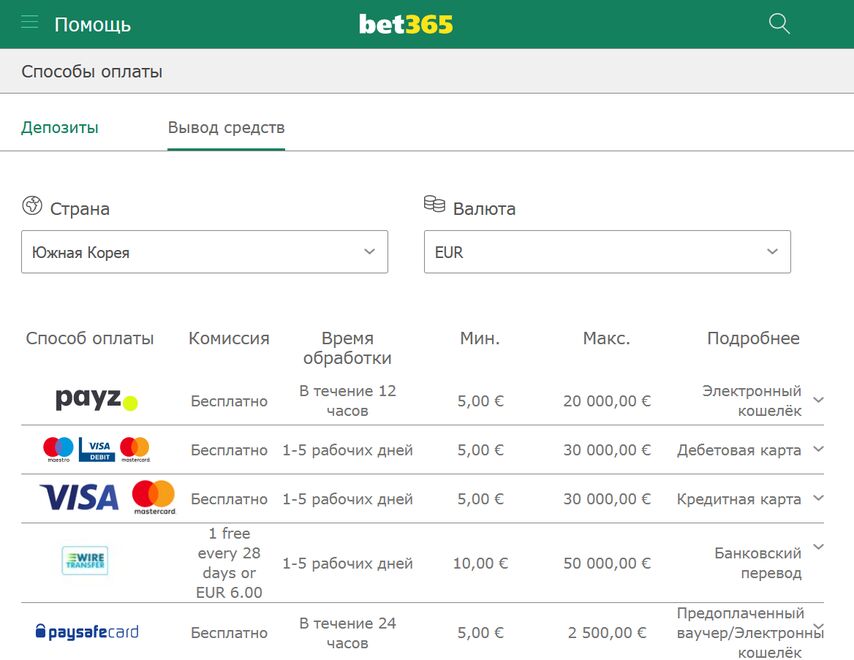Viewport: 854px width, 660px height.
Task: Open the hamburger menu icon
Action: pyautogui.click(x=29, y=22)
